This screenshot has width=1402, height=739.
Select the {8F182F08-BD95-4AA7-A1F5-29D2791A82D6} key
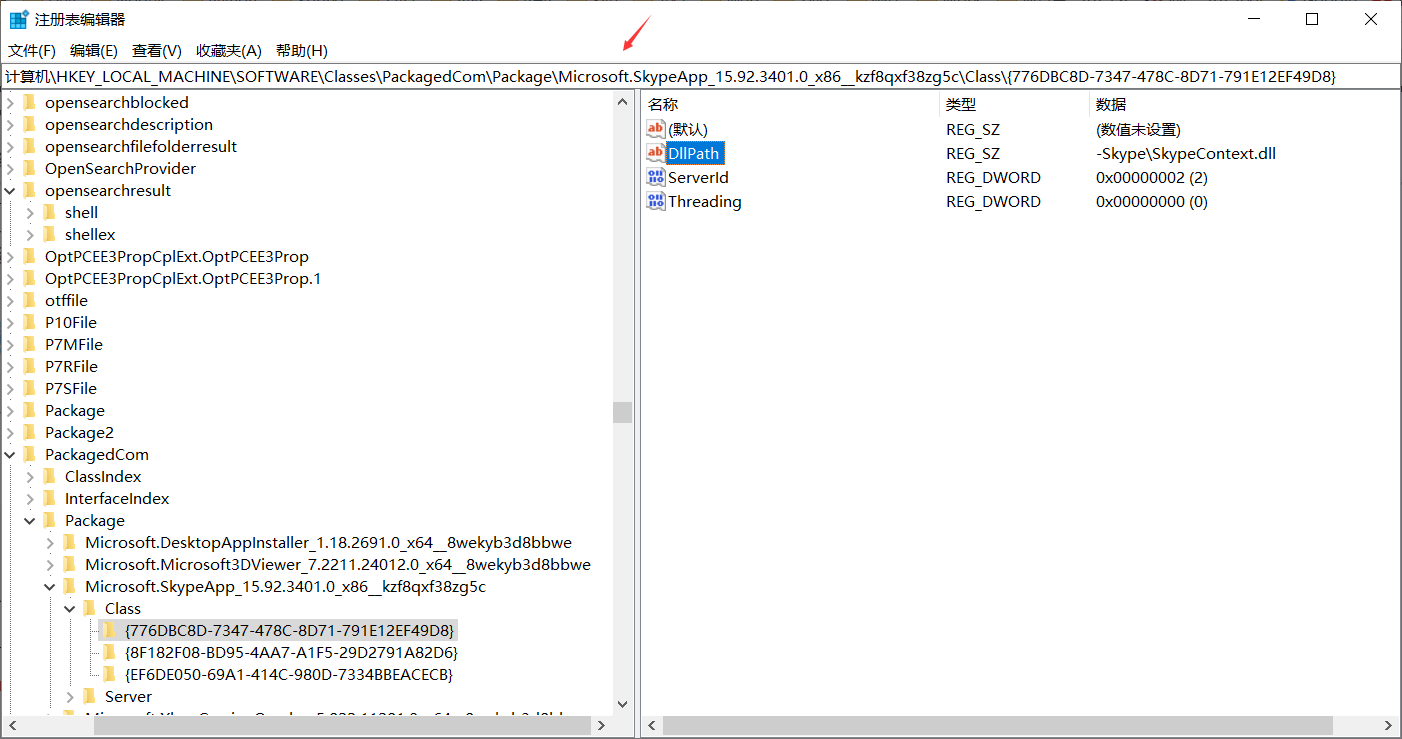coord(291,652)
